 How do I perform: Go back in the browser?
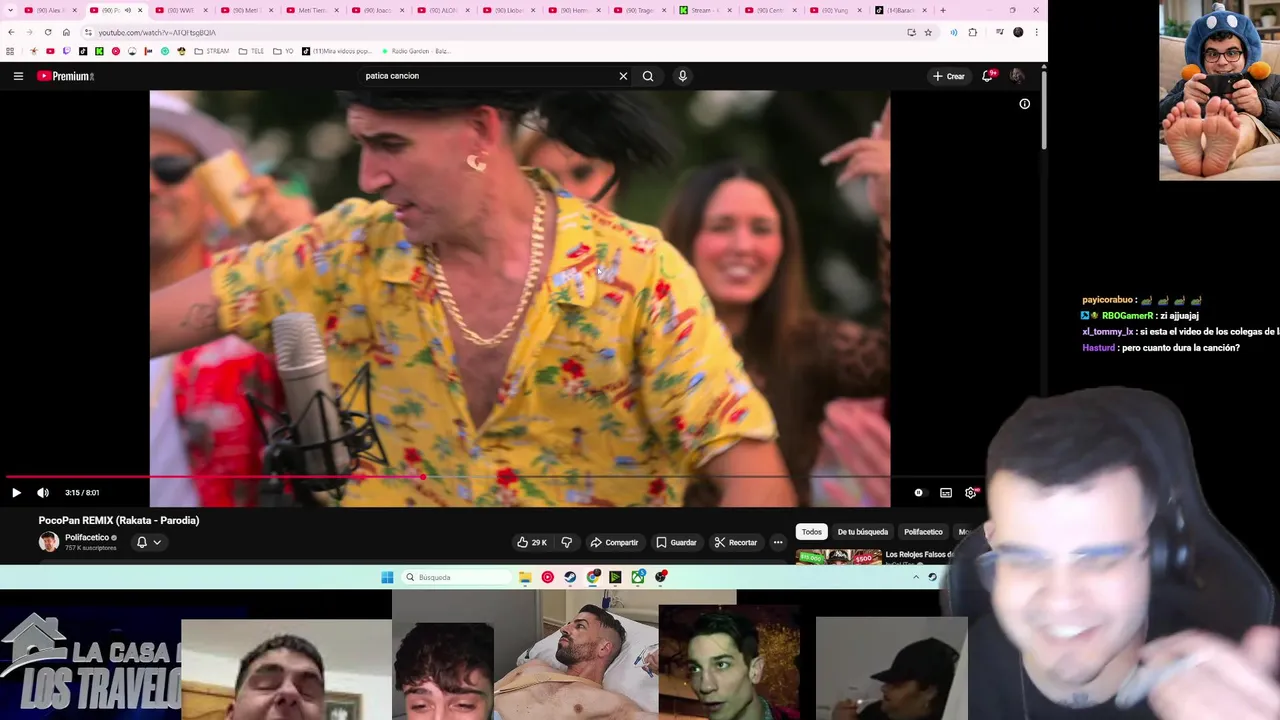click(11, 32)
